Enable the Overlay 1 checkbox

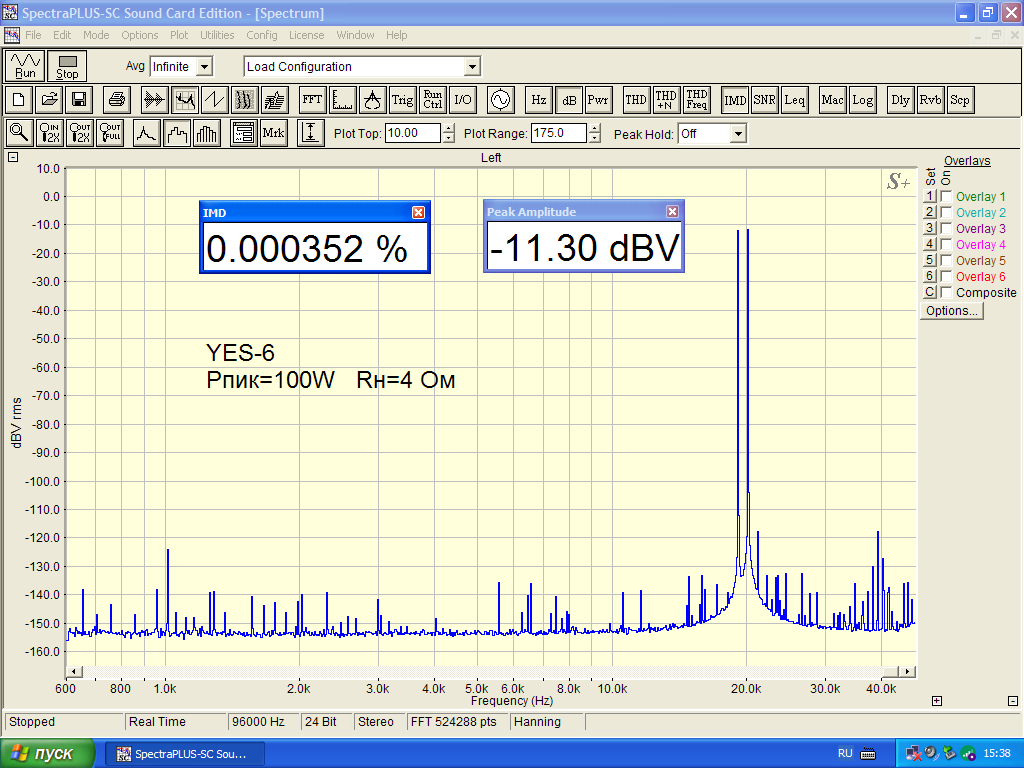click(x=946, y=197)
